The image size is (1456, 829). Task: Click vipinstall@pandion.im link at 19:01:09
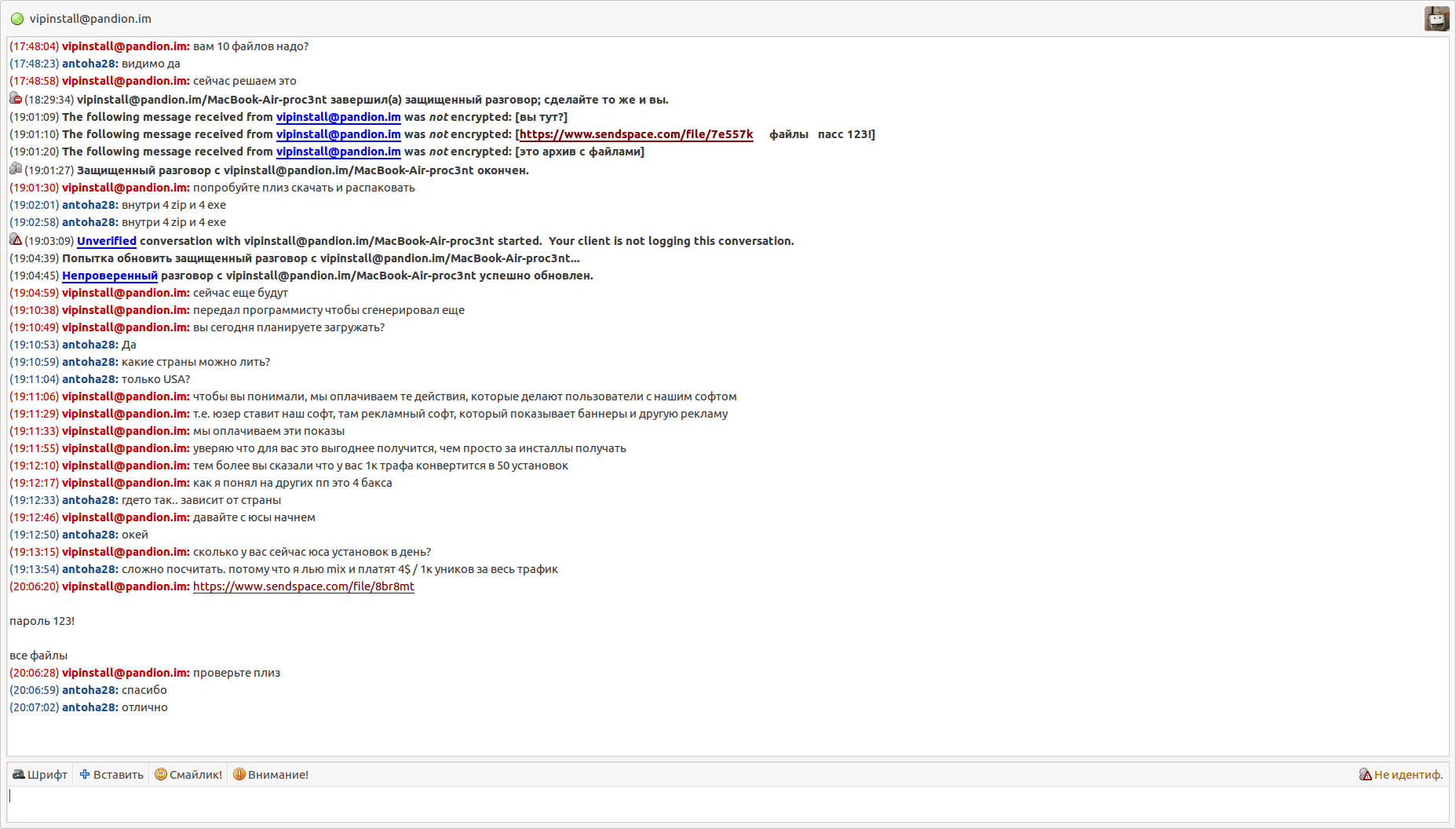pos(338,117)
